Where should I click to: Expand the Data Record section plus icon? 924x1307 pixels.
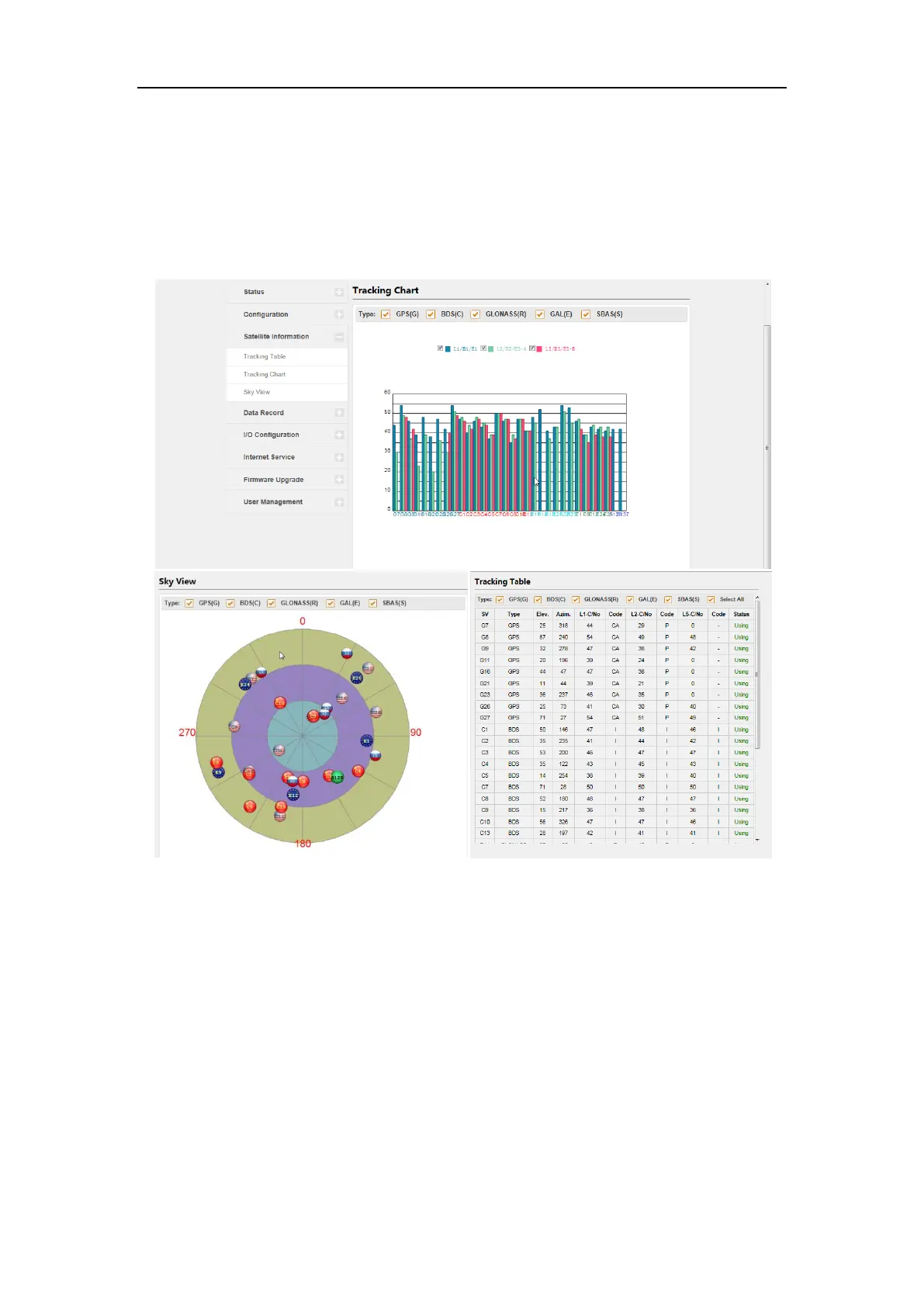(x=339, y=413)
